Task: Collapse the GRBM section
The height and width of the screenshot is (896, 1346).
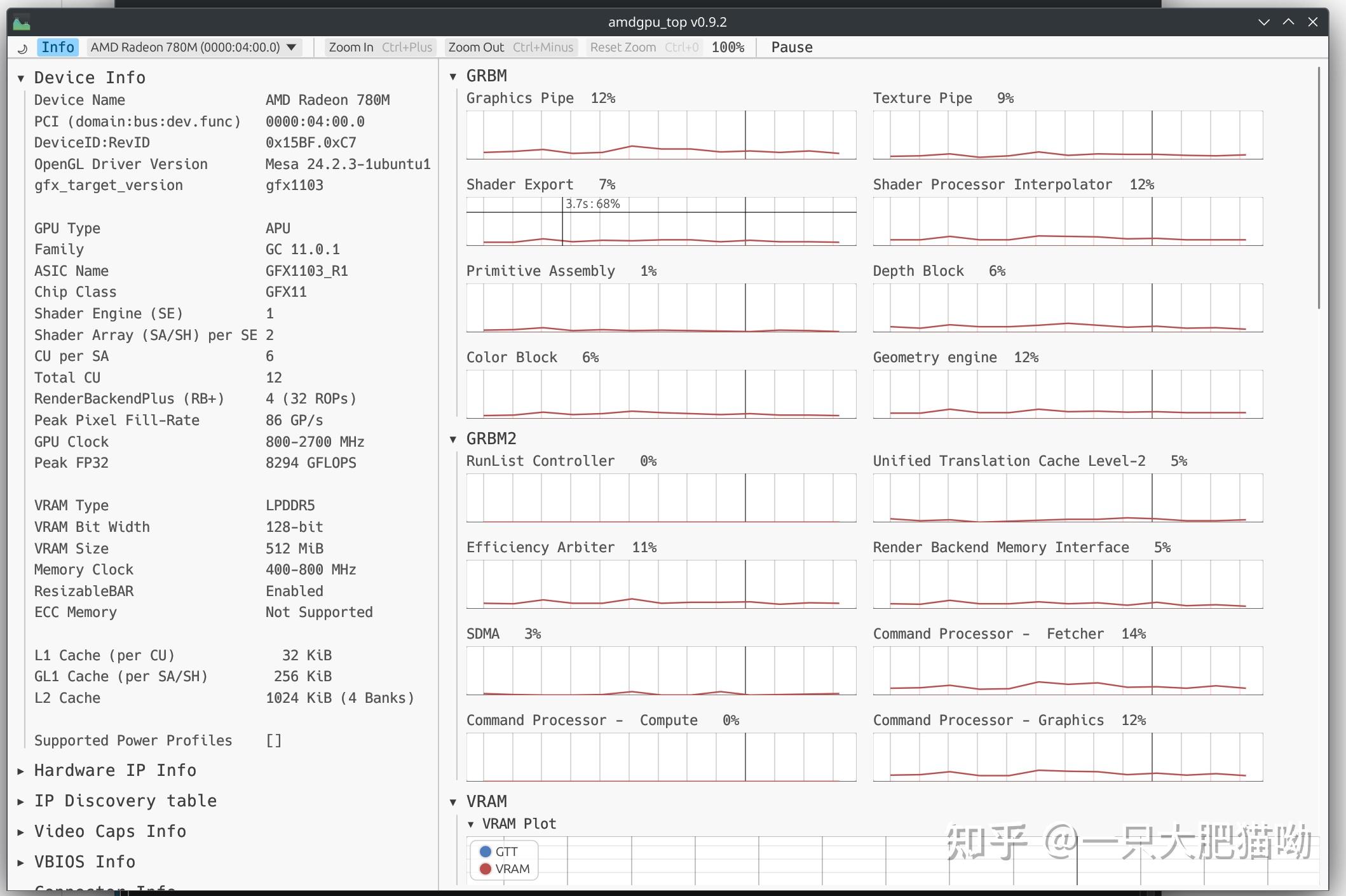Action: pos(452,76)
